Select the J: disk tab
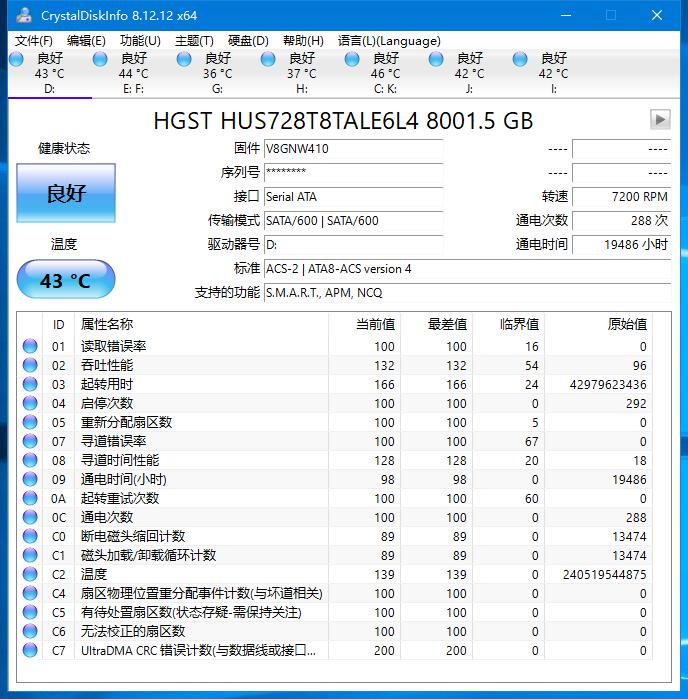 470,74
